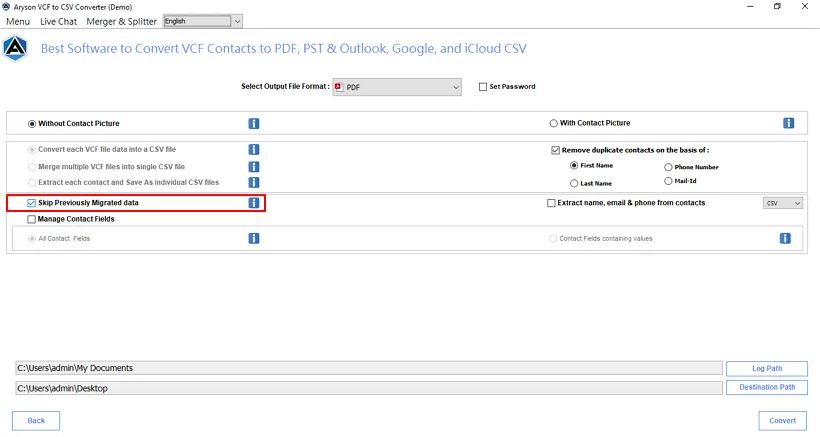The image size is (820, 437).
Task: Open Merger & Splitter menu item
Action: pos(121,21)
